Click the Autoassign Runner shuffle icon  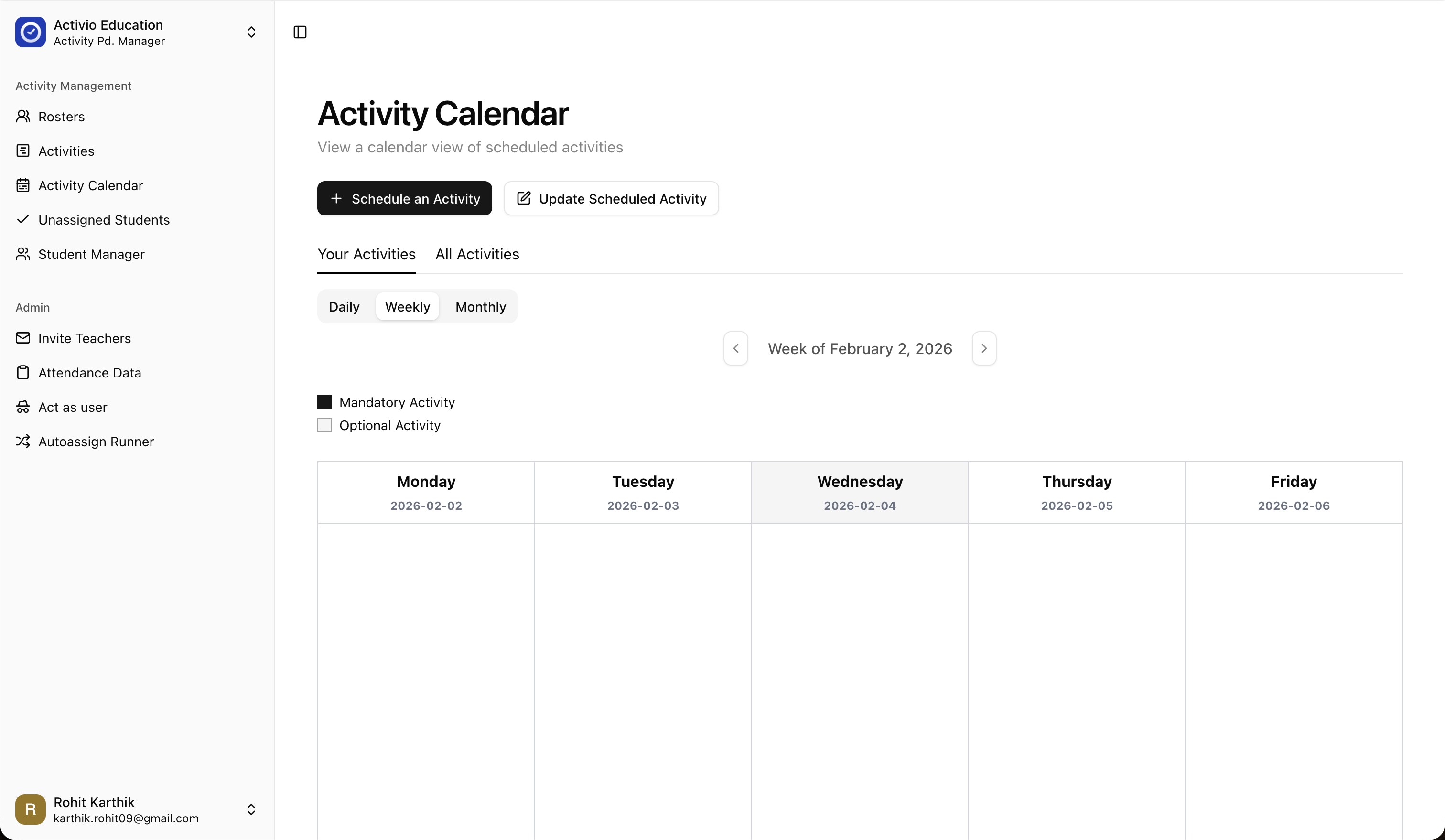pos(23,442)
